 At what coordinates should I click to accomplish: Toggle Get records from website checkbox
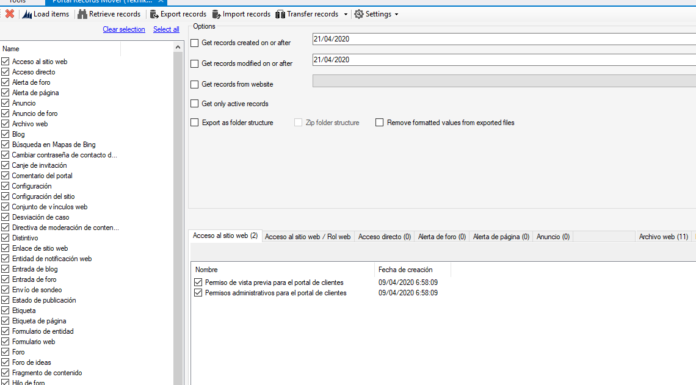tap(194, 84)
